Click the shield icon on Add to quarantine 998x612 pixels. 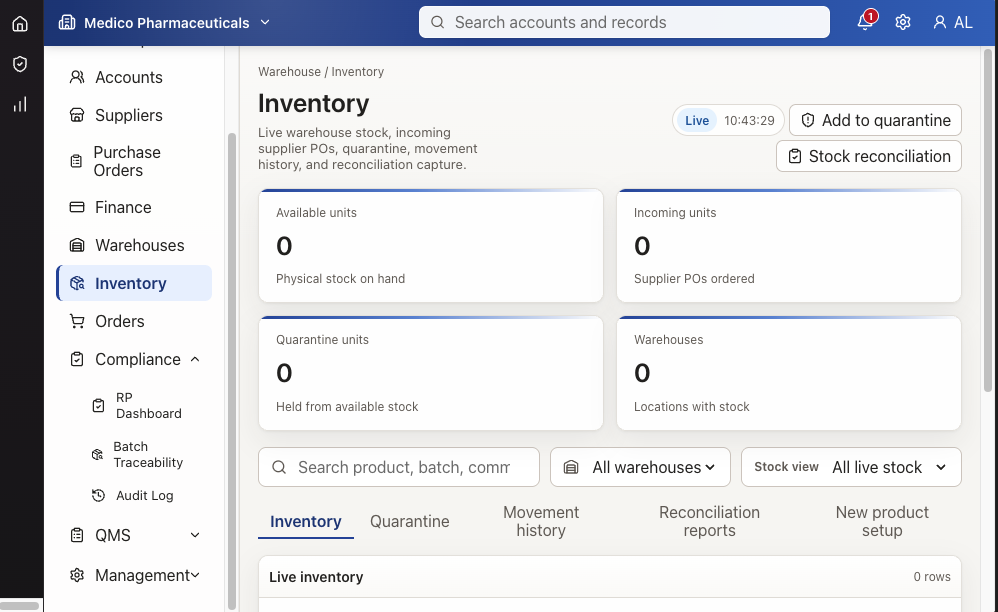[x=808, y=120]
